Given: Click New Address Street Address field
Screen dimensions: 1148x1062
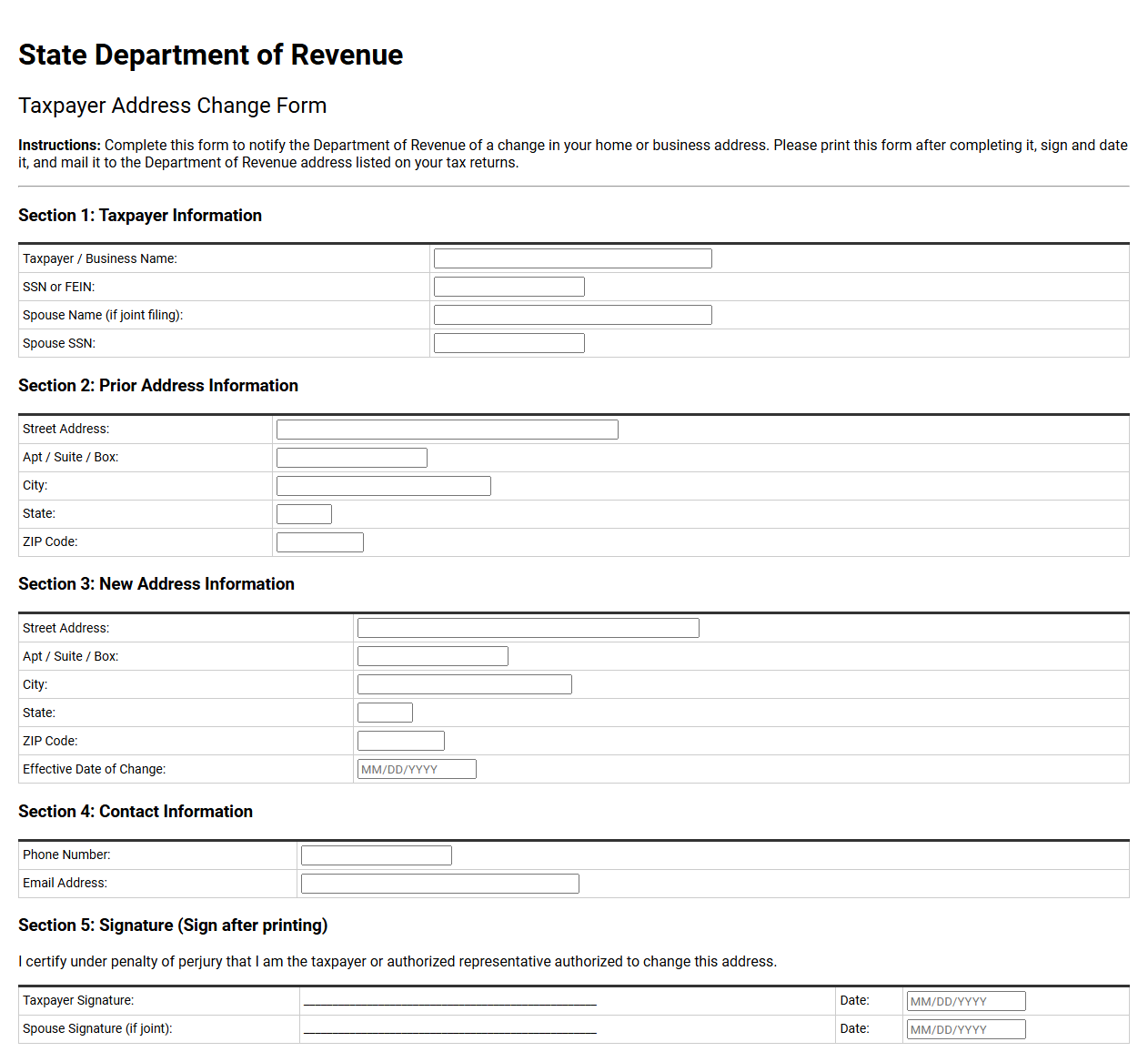Looking at the screenshot, I should (x=529, y=628).
